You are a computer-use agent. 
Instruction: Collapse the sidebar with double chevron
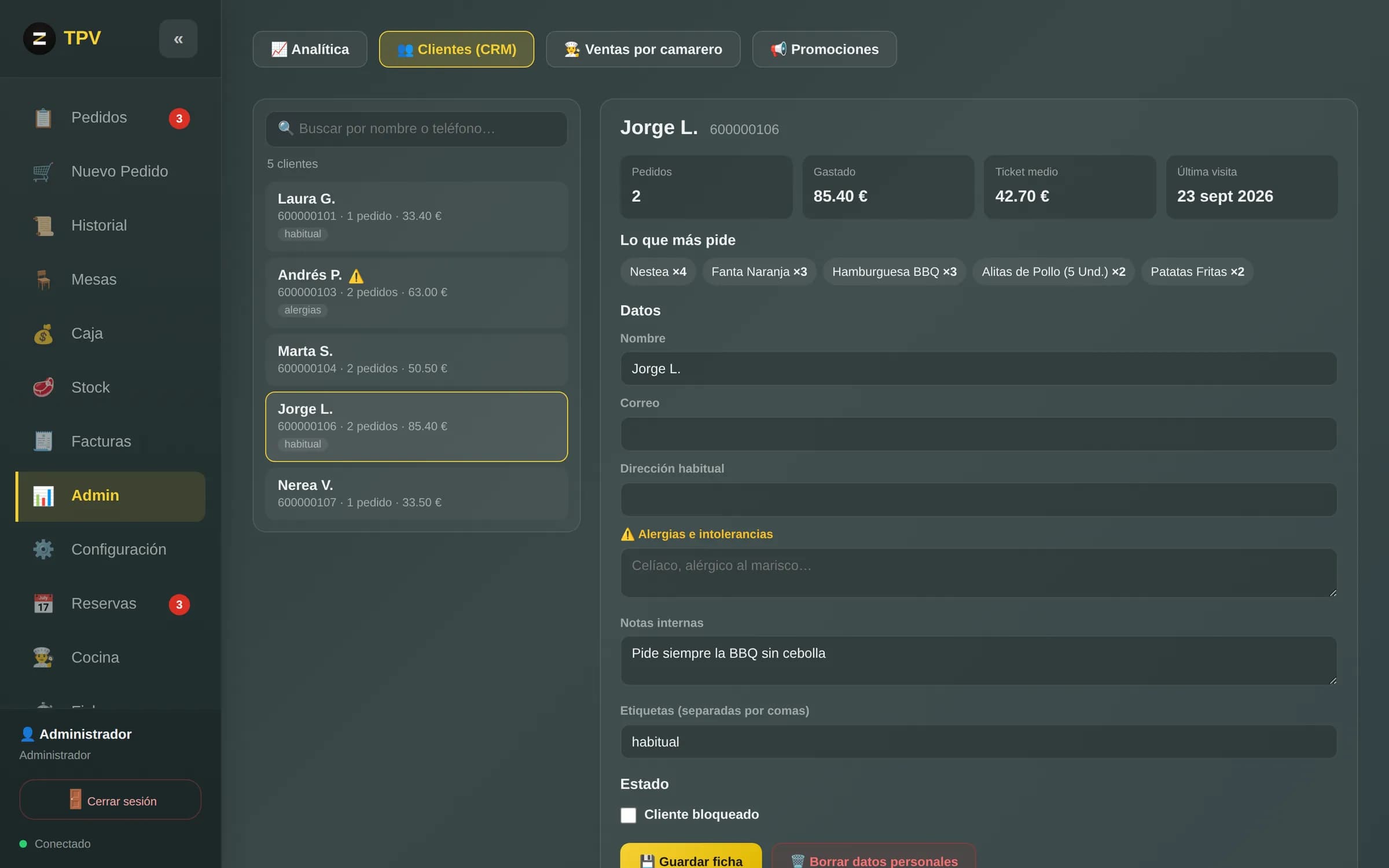[x=178, y=39]
